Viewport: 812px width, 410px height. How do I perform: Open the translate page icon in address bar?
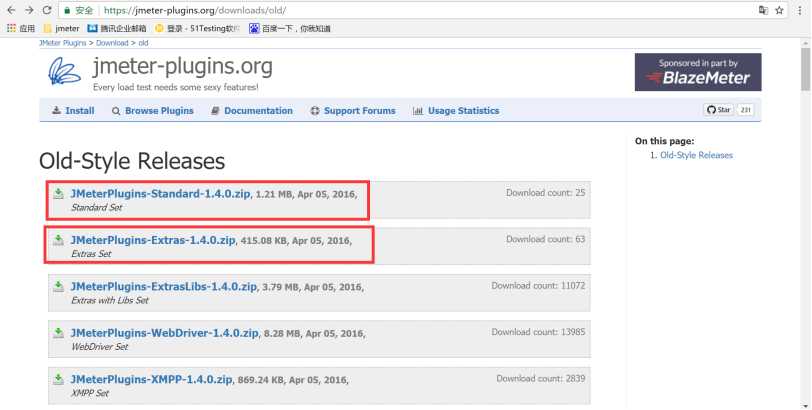click(763, 10)
